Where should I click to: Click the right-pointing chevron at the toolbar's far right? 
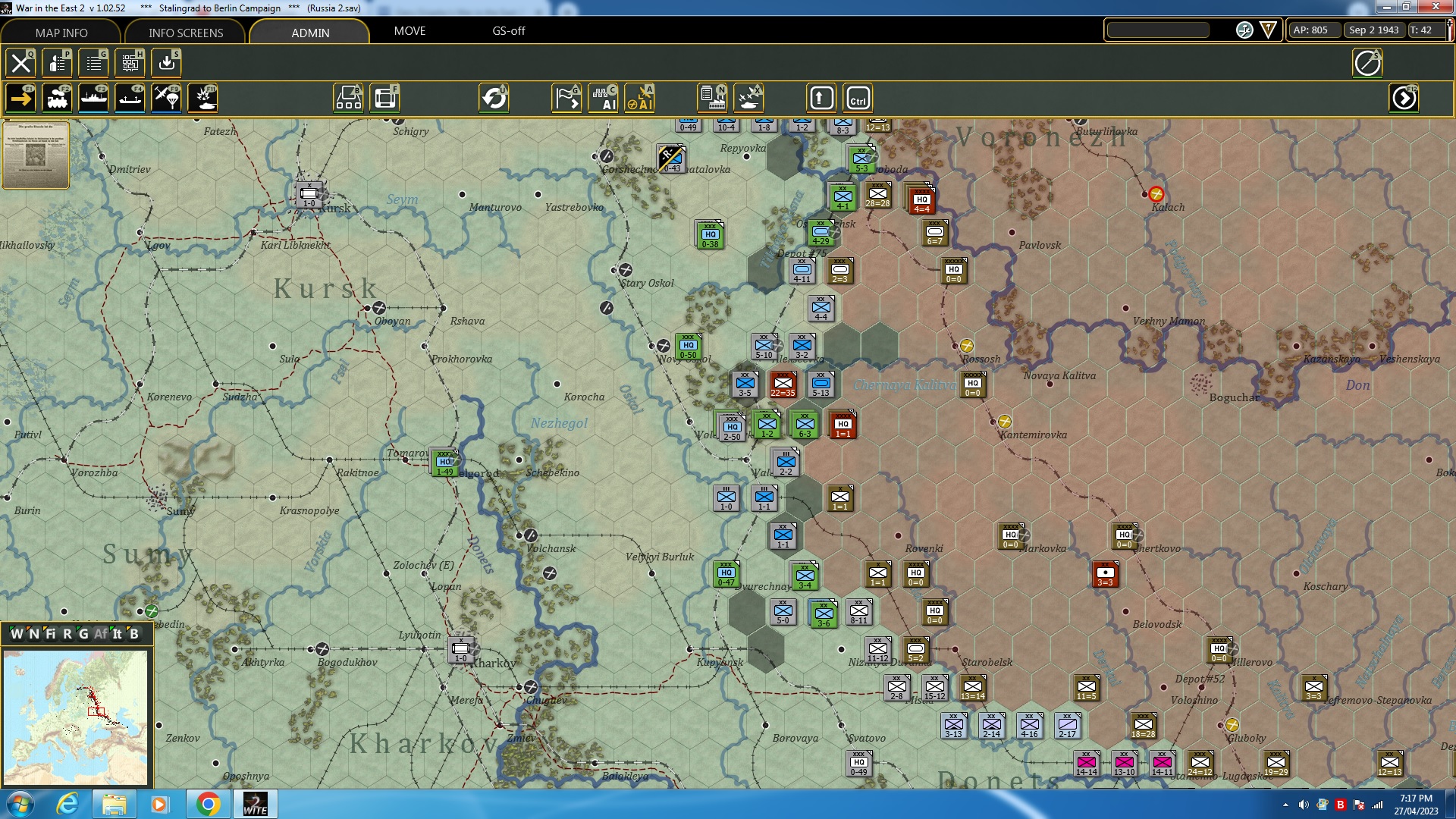[x=1404, y=97]
